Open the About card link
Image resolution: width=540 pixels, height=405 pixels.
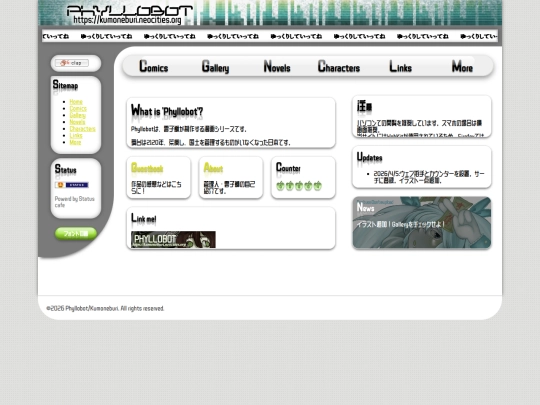(x=213, y=168)
